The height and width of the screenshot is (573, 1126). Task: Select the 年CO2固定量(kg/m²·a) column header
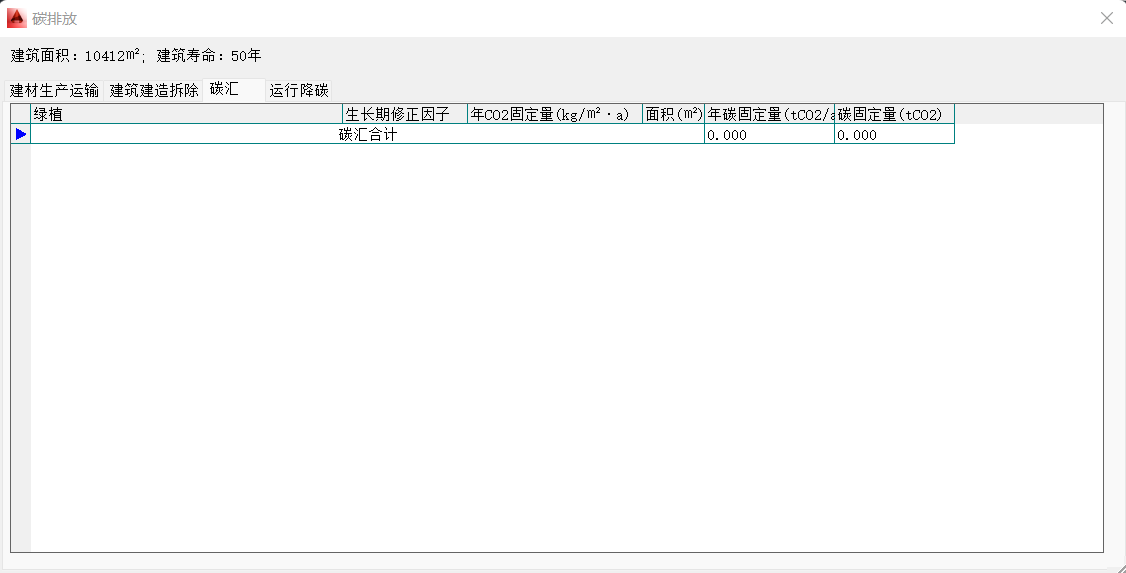click(x=554, y=114)
